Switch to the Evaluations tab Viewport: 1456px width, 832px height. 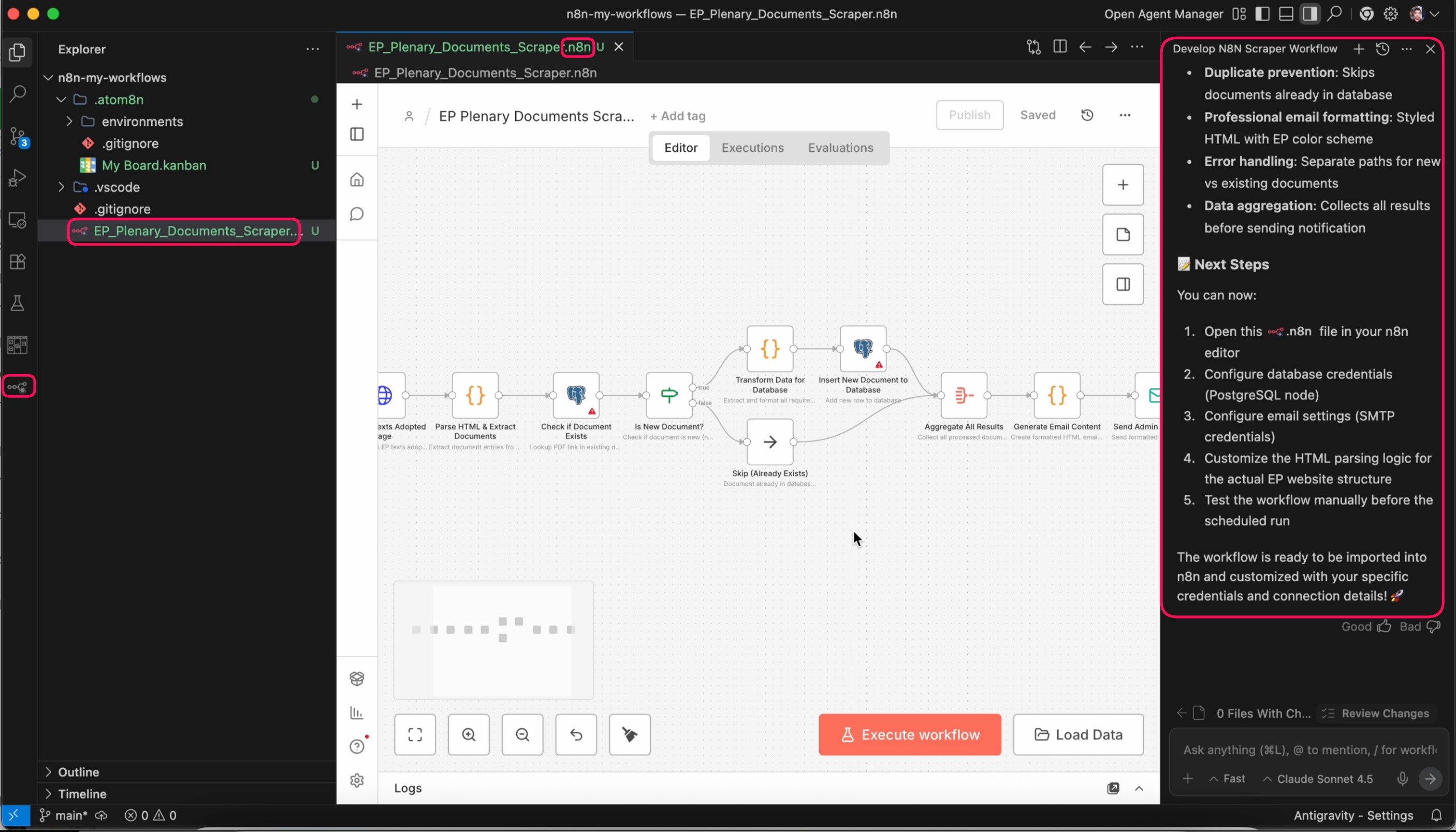(x=840, y=148)
